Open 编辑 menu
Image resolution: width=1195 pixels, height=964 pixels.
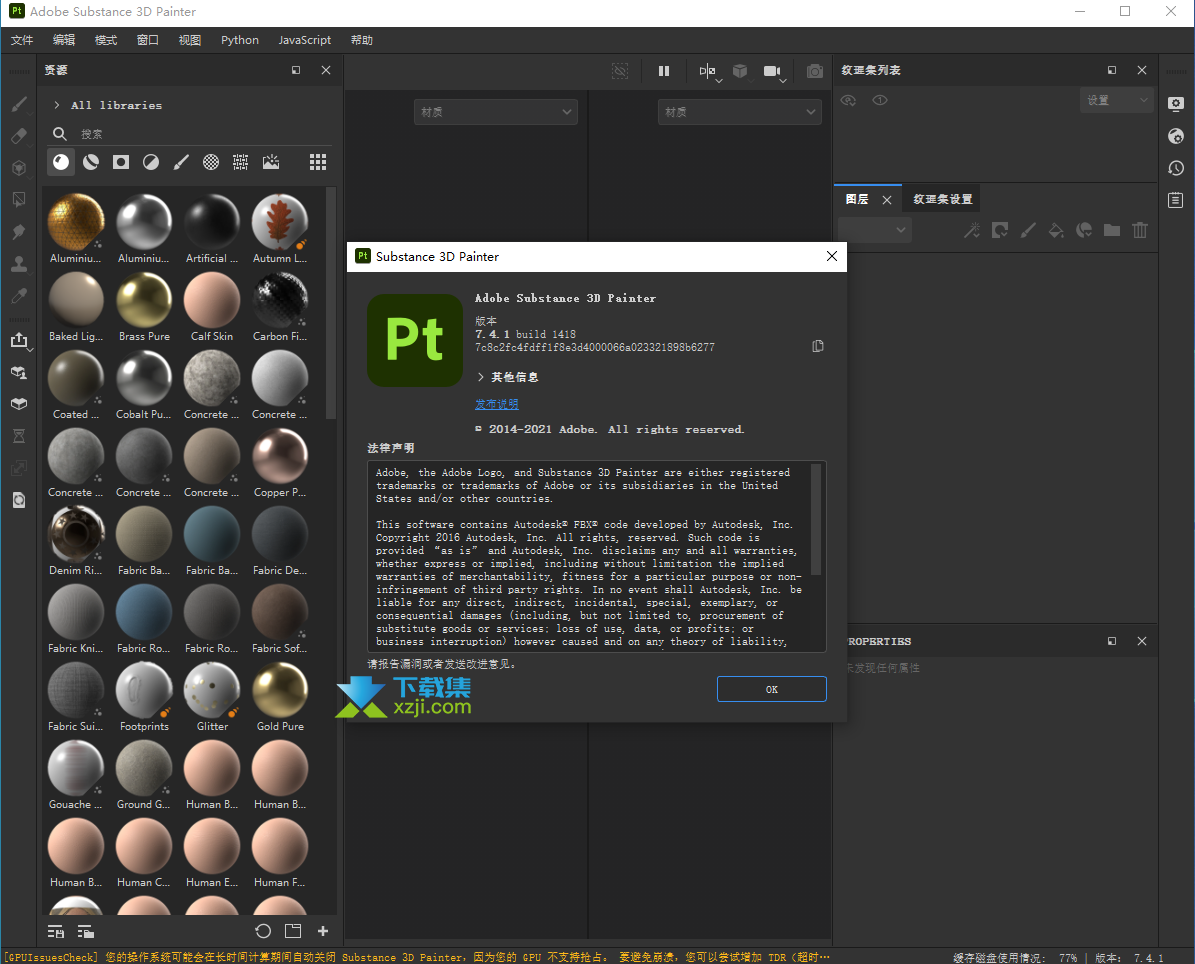[64, 40]
